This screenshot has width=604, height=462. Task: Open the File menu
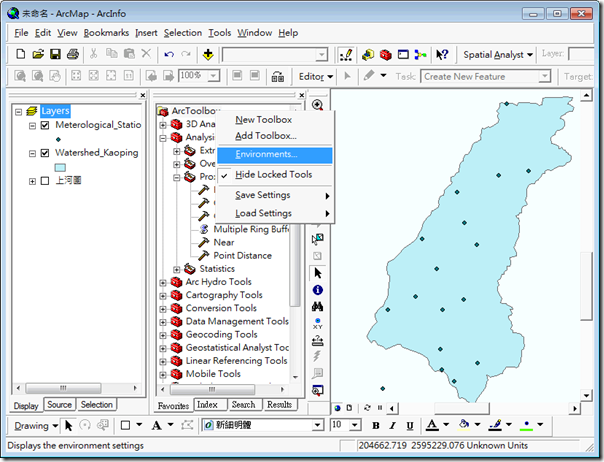[21, 33]
